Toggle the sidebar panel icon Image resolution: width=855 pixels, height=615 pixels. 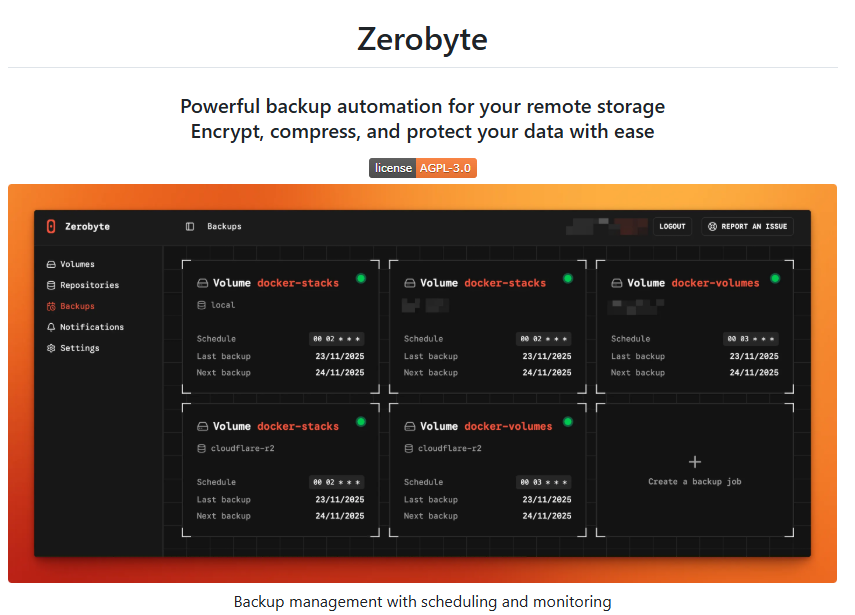point(190,226)
